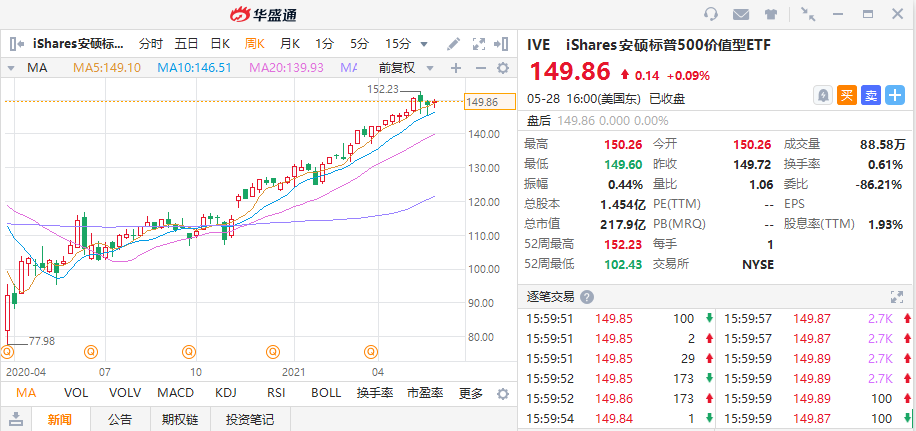
Task: Click the orange 买 buy button
Action: pos(846,95)
